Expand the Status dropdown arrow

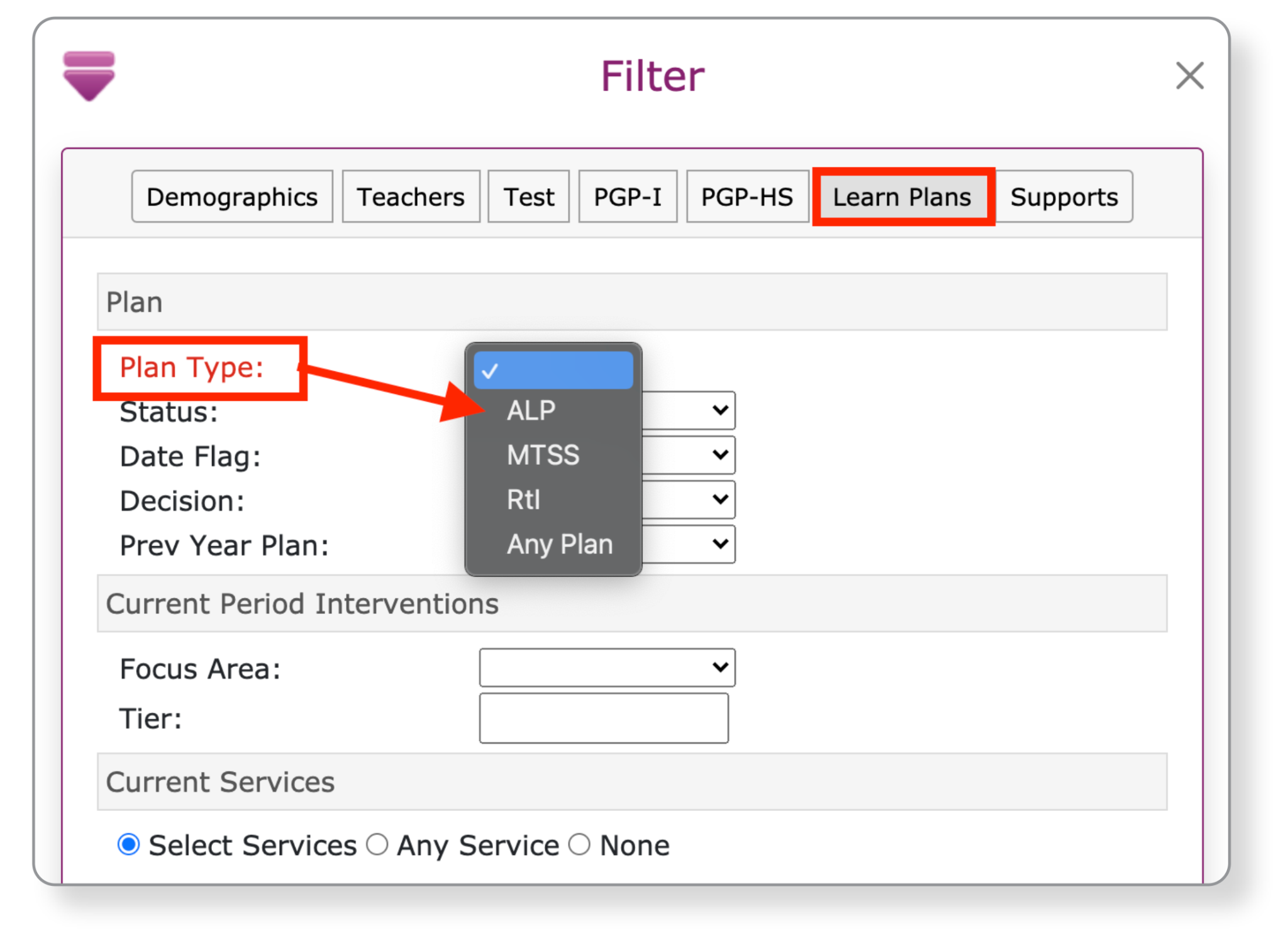pyautogui.click(x=719, y=410)
